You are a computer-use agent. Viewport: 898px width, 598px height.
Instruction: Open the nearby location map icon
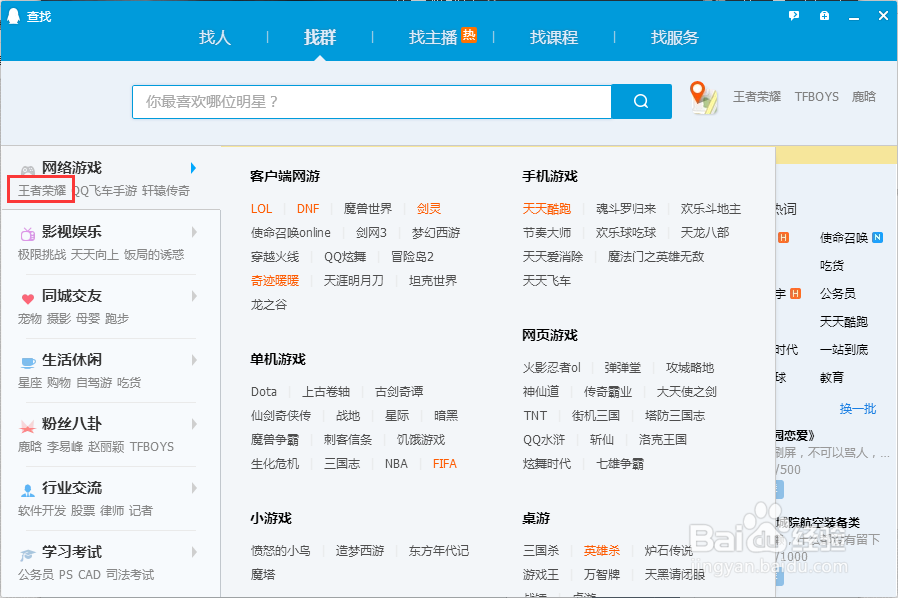click(703, 97)
